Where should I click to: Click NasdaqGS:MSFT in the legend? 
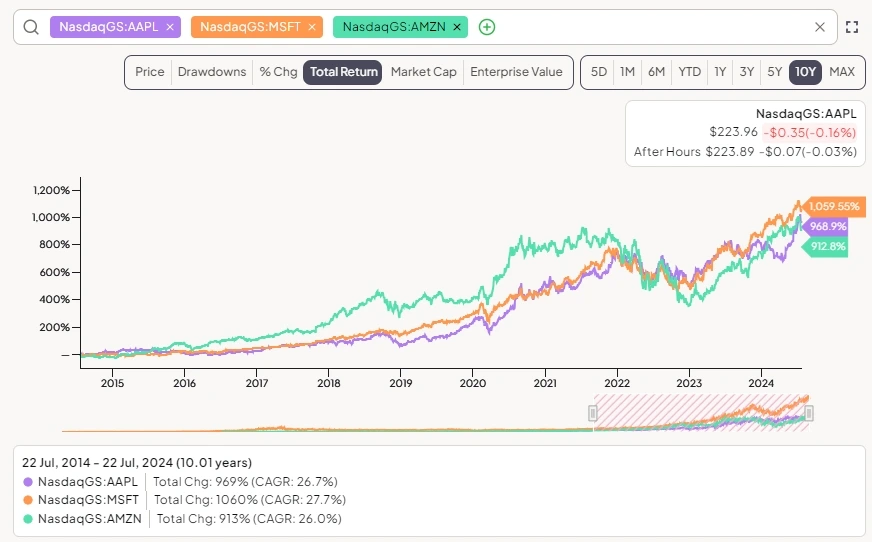[x=88, y=500]
